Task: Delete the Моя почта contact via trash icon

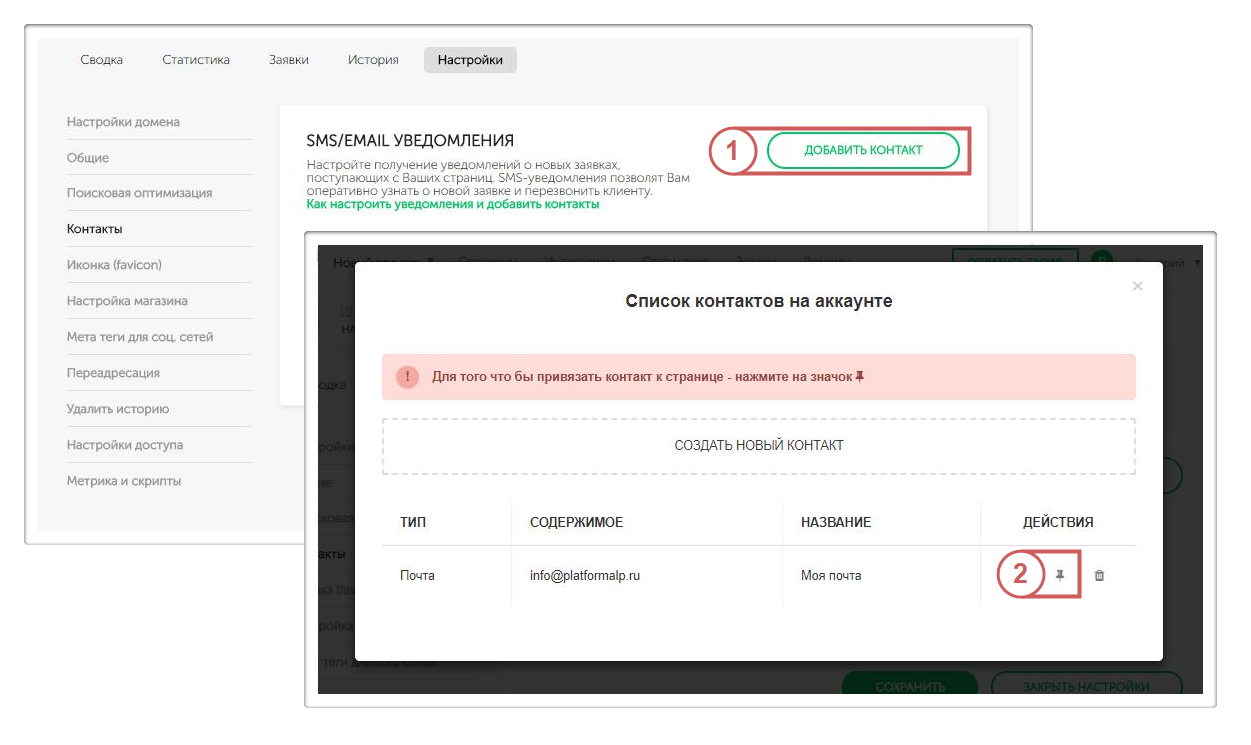Action: 1099,575
